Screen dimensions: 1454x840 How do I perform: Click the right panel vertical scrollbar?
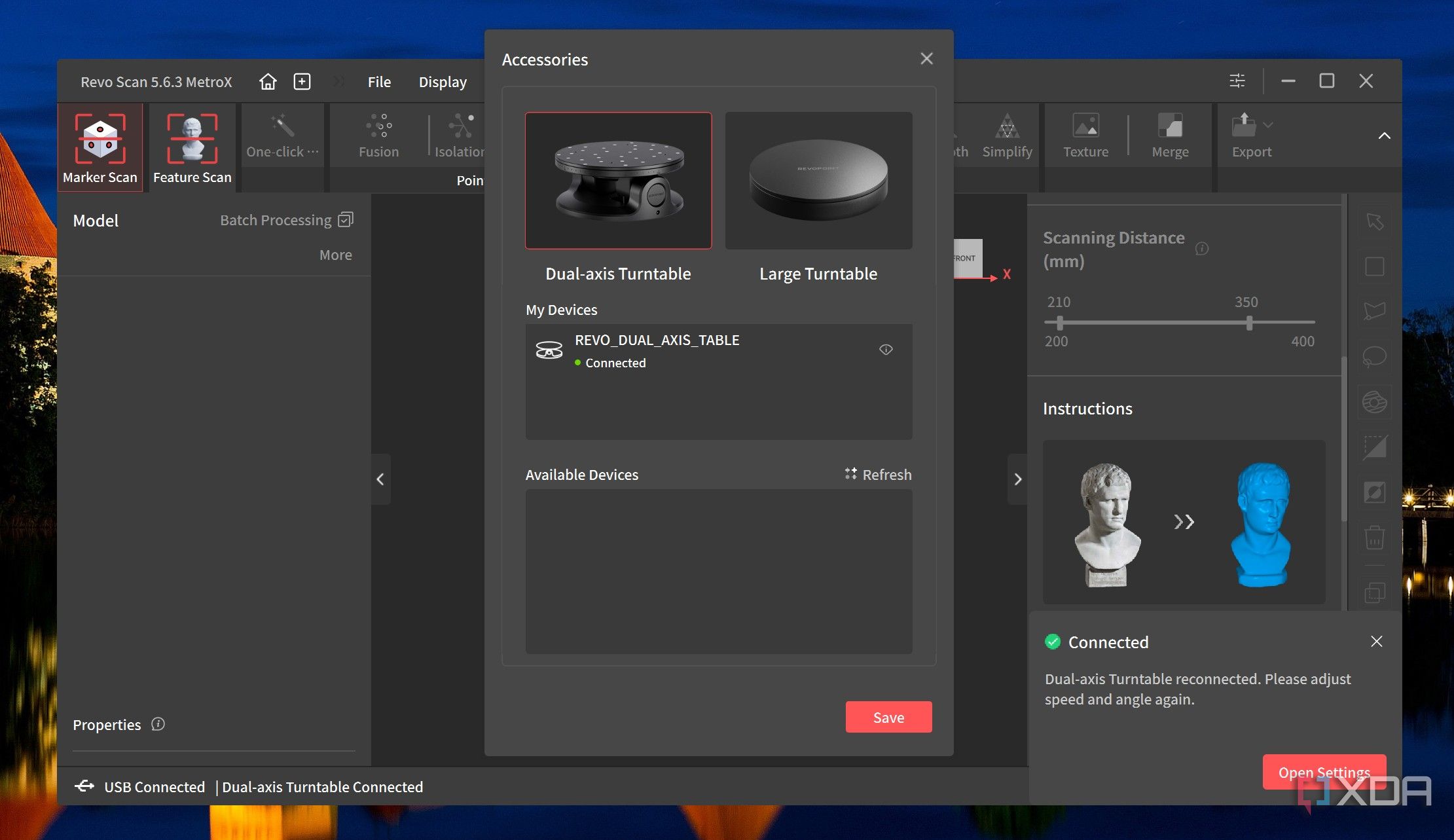coord(1343,439)
